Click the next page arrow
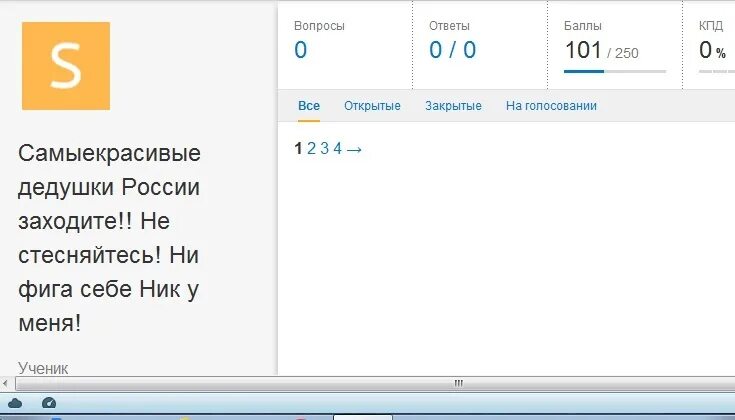Image resolution: width=735 pixels, height=420 pixels. [354, 150]
